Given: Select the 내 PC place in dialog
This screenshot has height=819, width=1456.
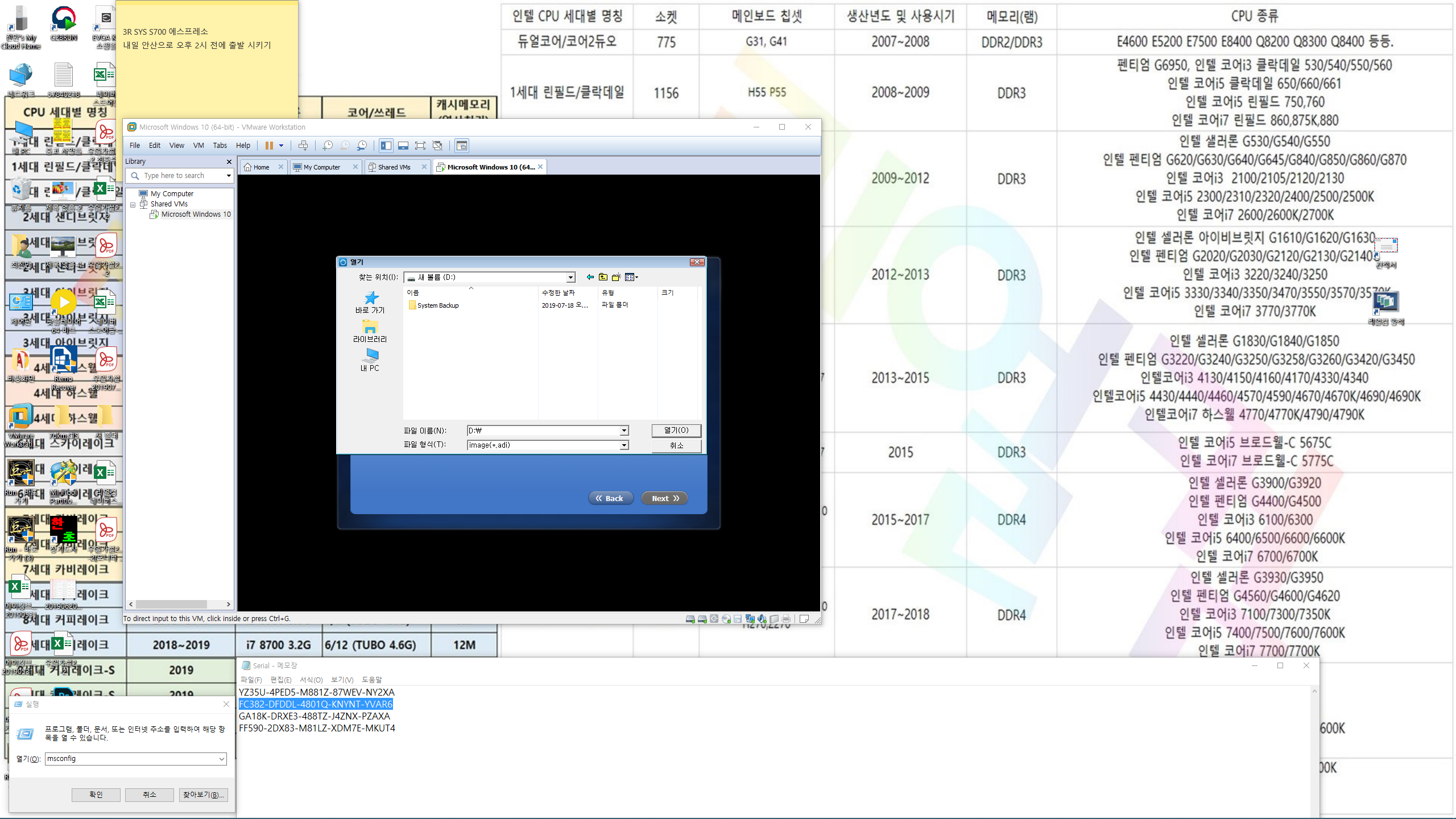Looking at the screenshot, I should 370,360.
